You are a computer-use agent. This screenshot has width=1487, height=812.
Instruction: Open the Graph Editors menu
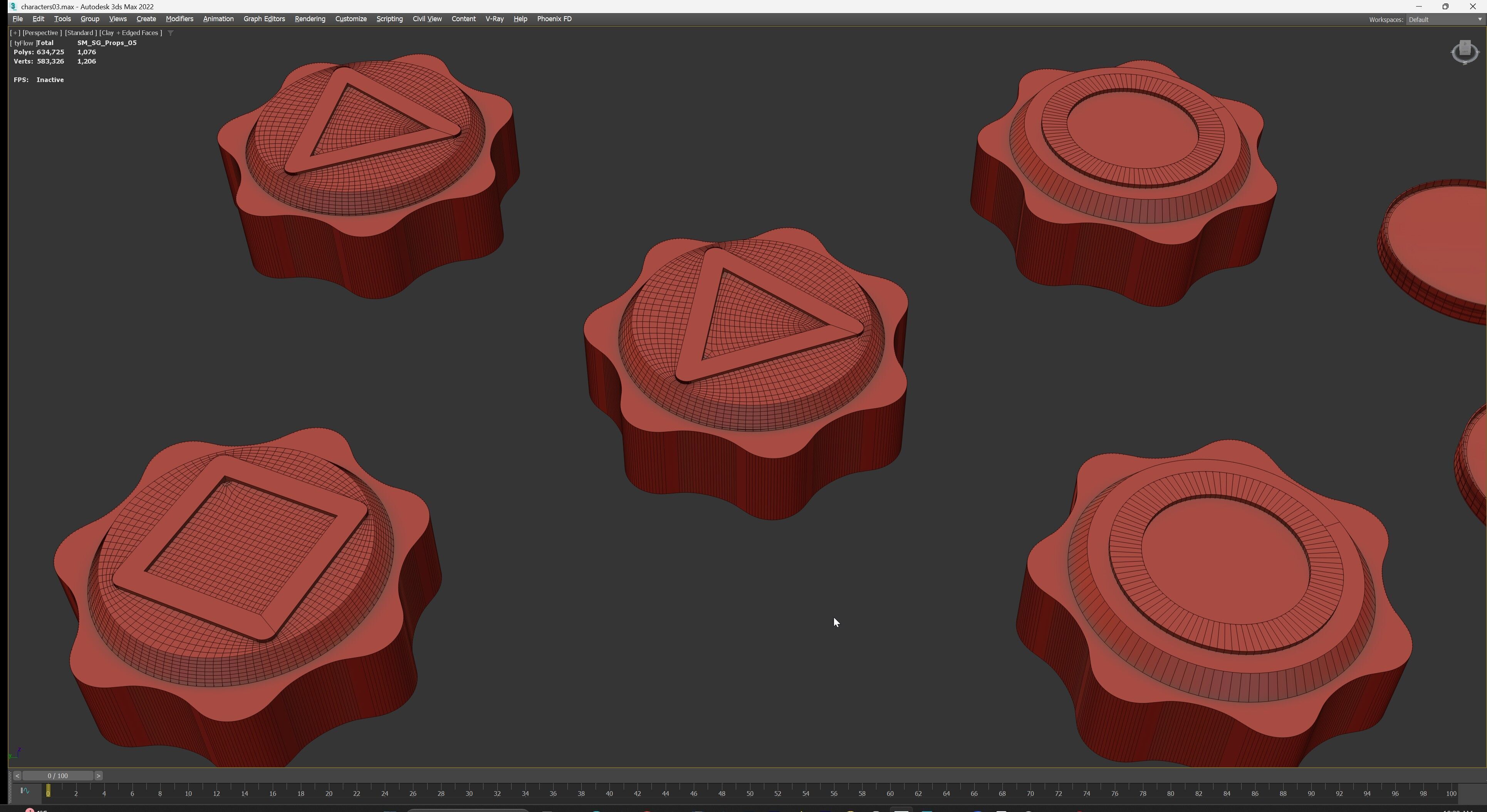[264, 19]
